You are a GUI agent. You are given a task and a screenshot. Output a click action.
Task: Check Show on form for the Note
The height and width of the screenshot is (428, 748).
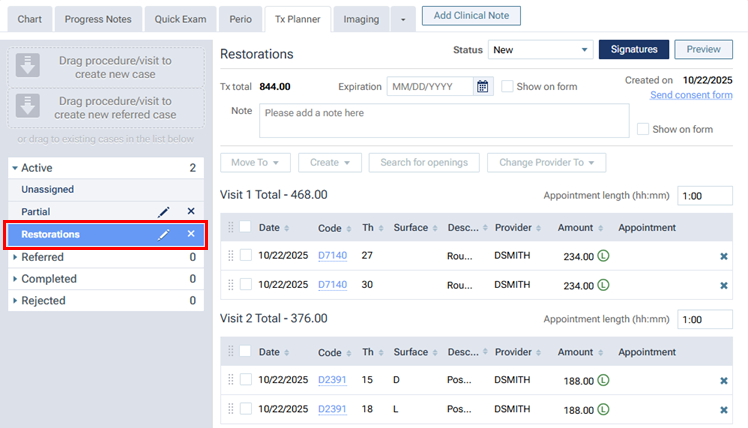(x=643, y=129)
